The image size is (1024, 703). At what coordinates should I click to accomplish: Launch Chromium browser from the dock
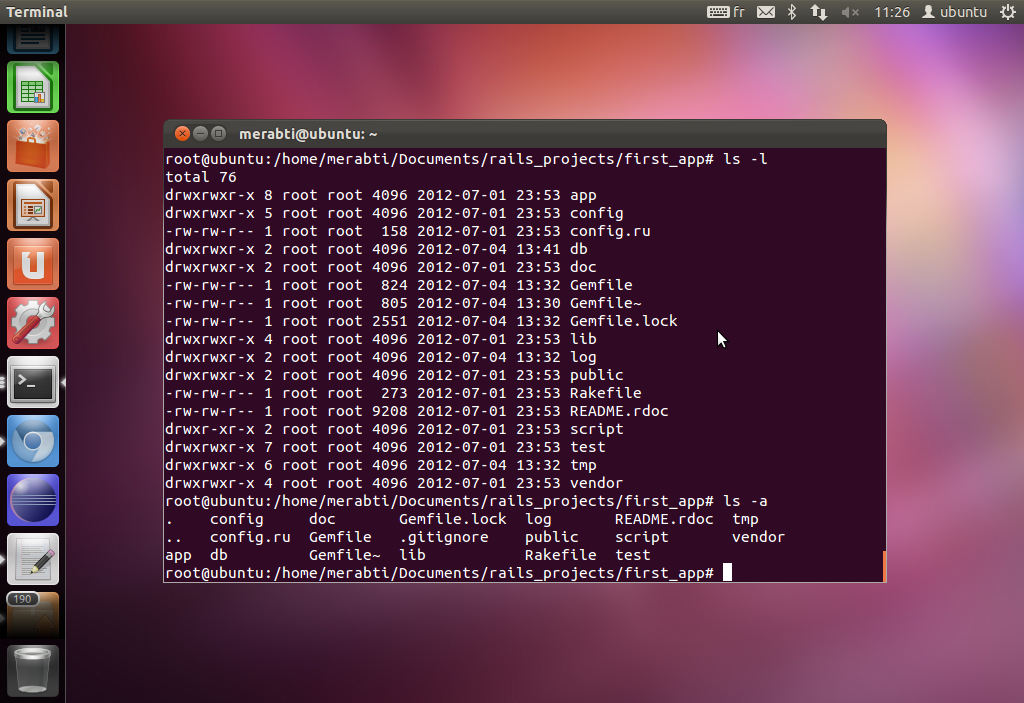pyautogui.click(x=33, y=441)
